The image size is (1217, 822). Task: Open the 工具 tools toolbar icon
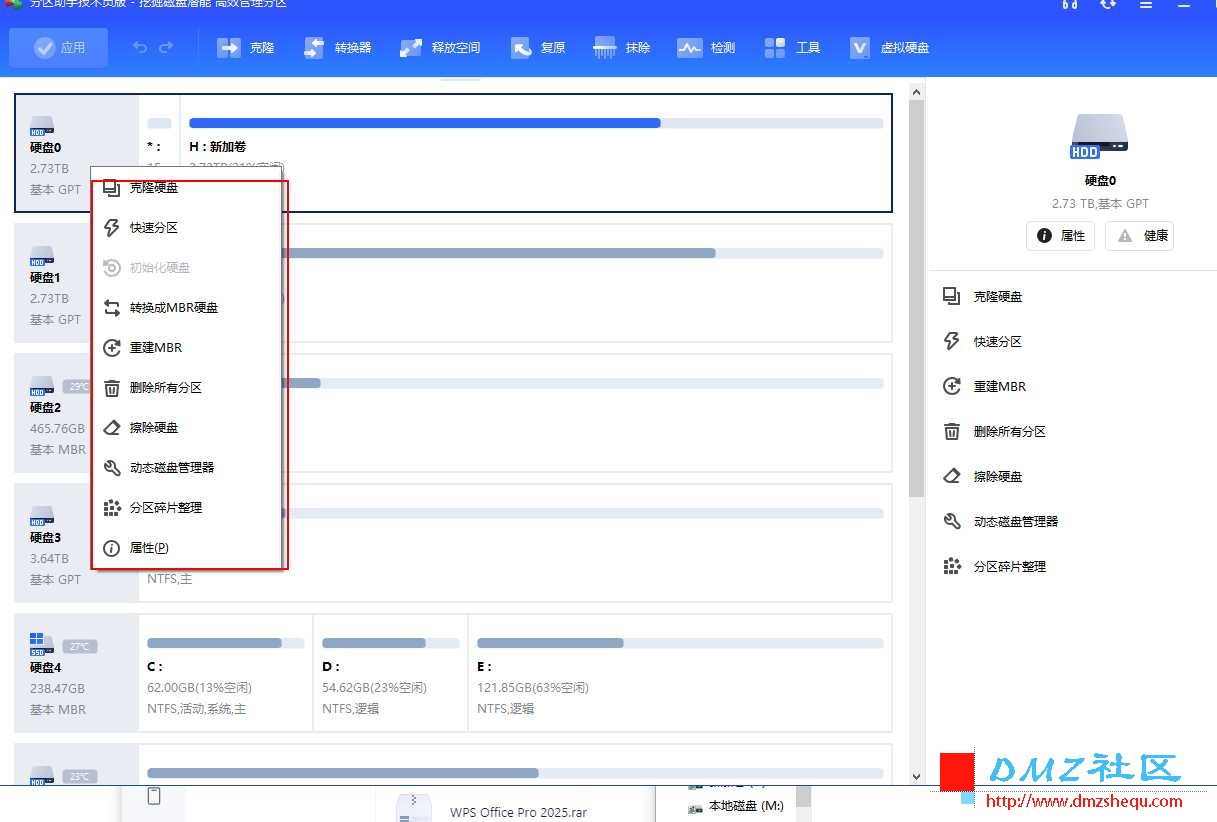tap(792, 47)
